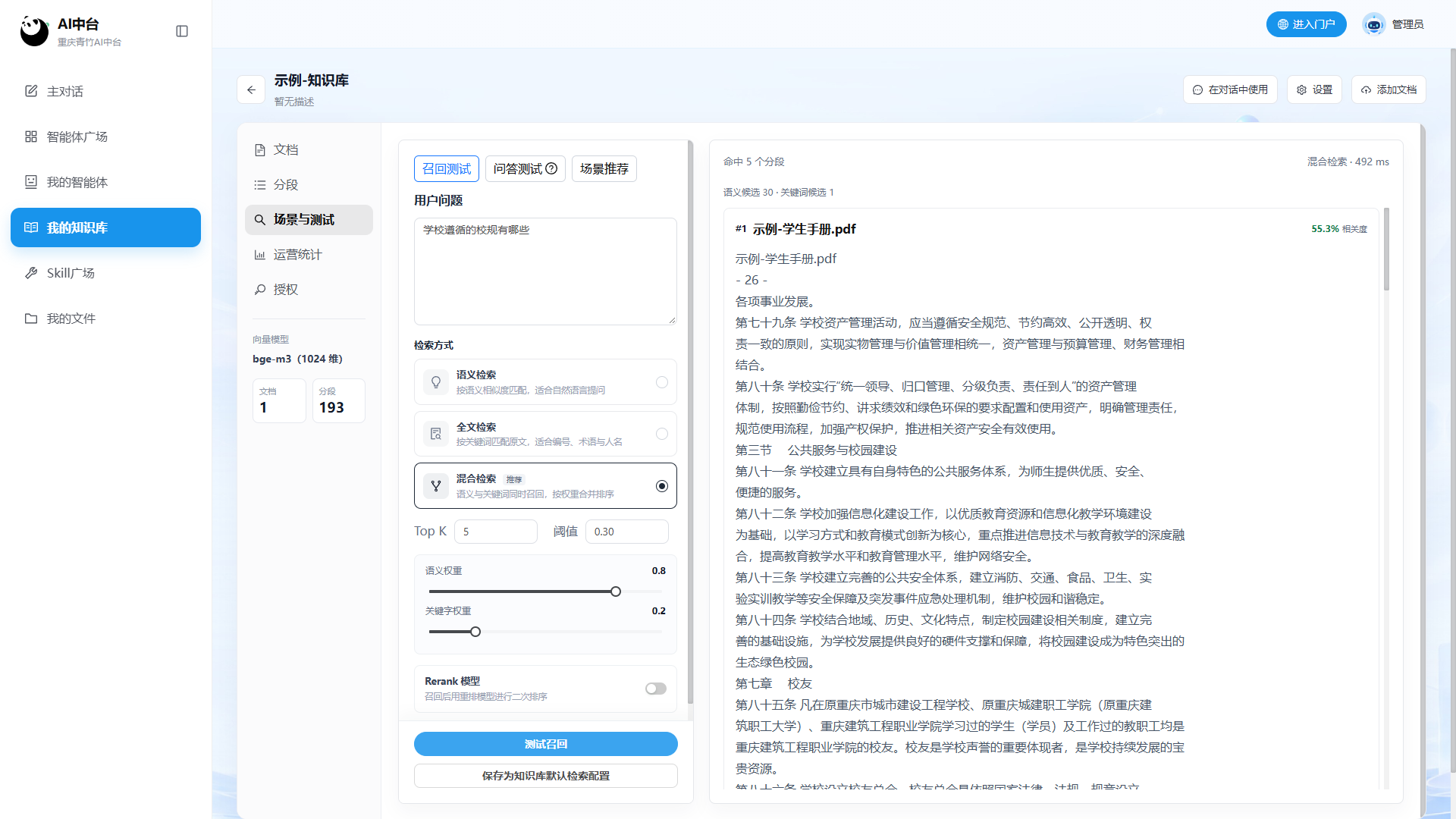
Task: Collapse sidebar with panel toggle icon
Action: [182, 31]
